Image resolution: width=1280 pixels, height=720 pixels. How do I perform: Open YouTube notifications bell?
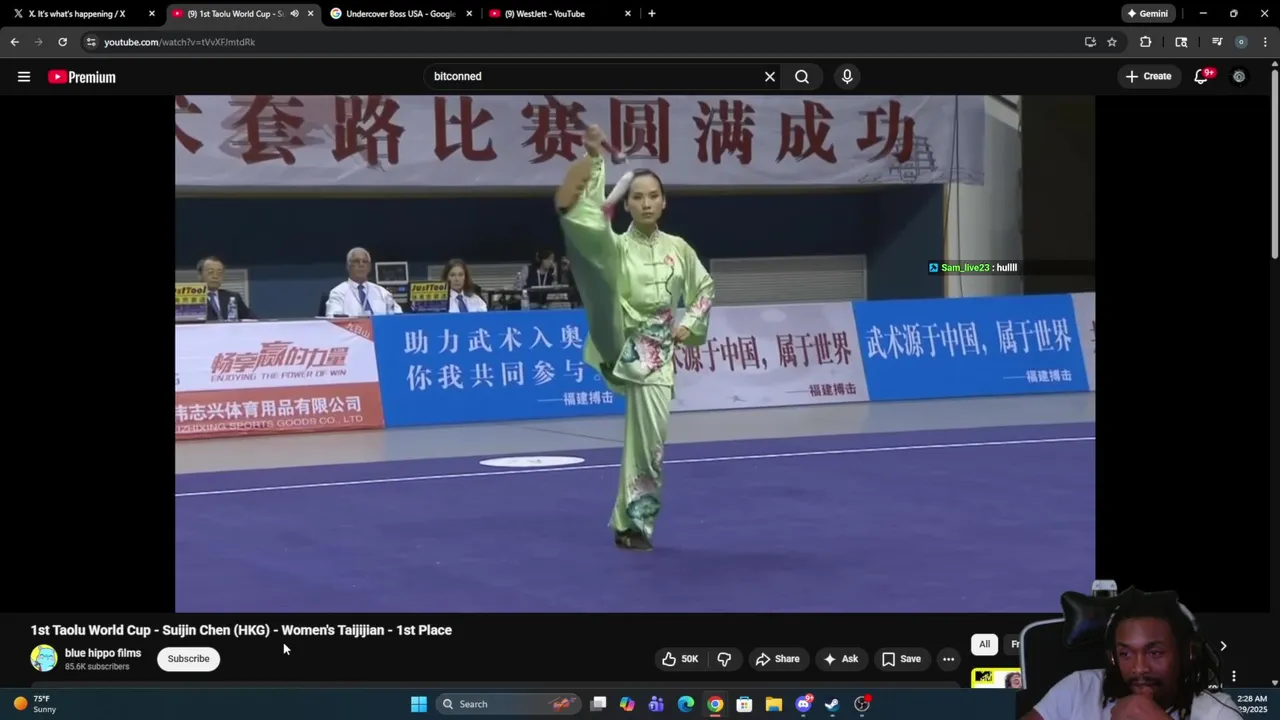coord(1202,76)
